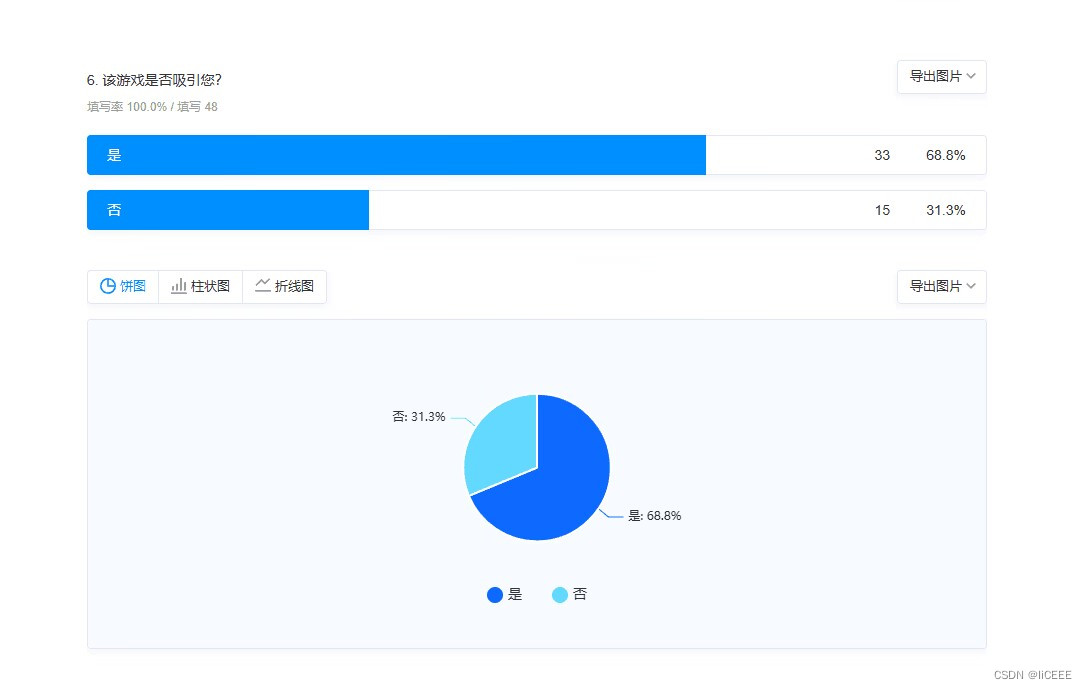Click the 否 legend text label
Image resolution: width=1087 pixels, height=689 pixels.
coord(580,594)
